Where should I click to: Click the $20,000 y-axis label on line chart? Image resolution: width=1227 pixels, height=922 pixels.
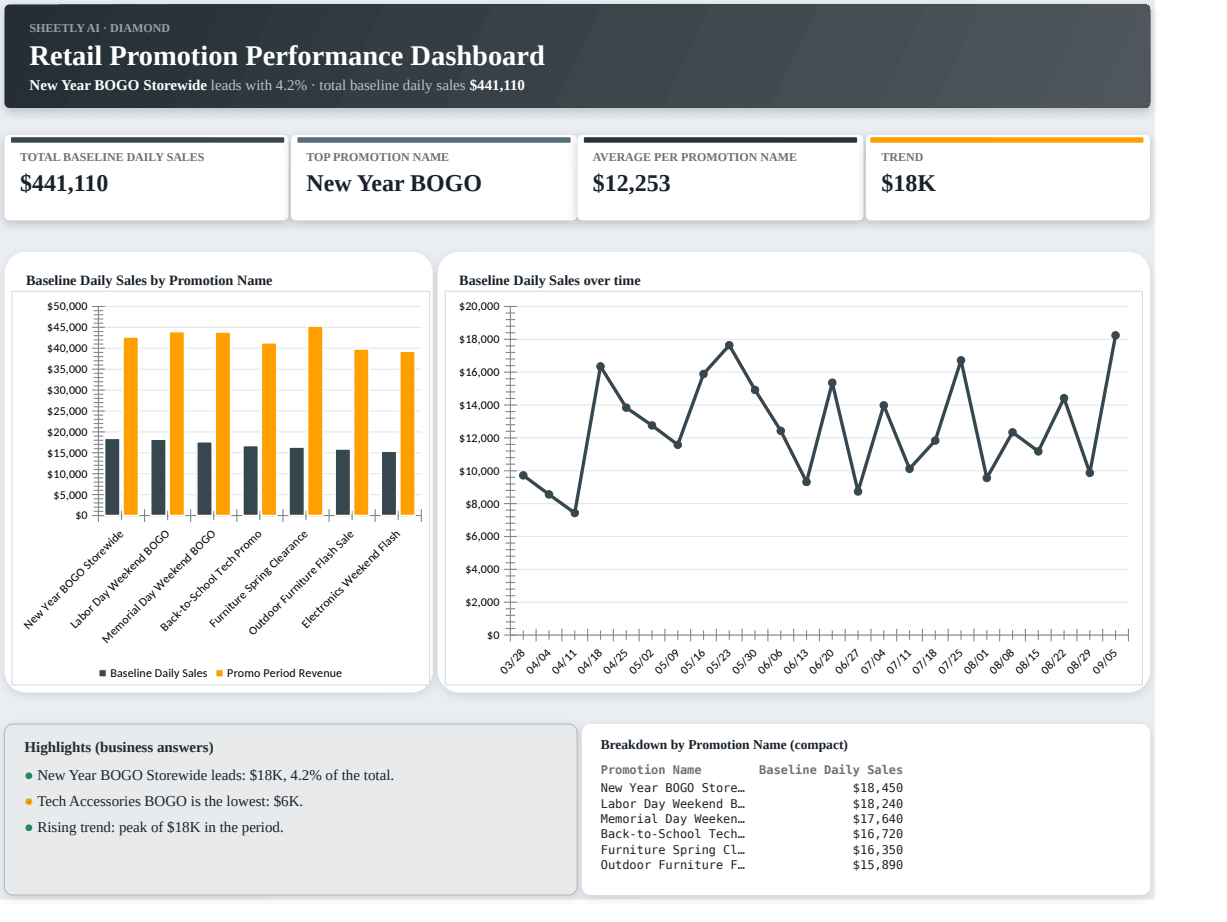(479, 306)
